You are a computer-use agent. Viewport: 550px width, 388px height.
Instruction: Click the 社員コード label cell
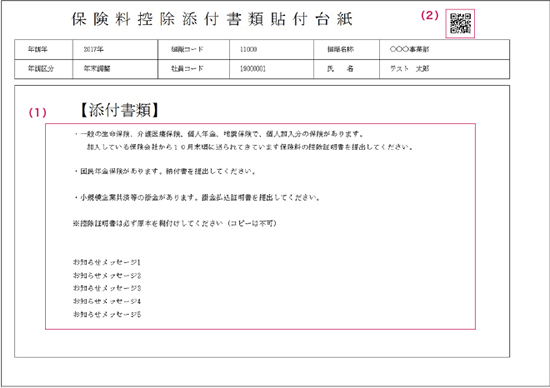pyautogui.click(x=194, y=69)
